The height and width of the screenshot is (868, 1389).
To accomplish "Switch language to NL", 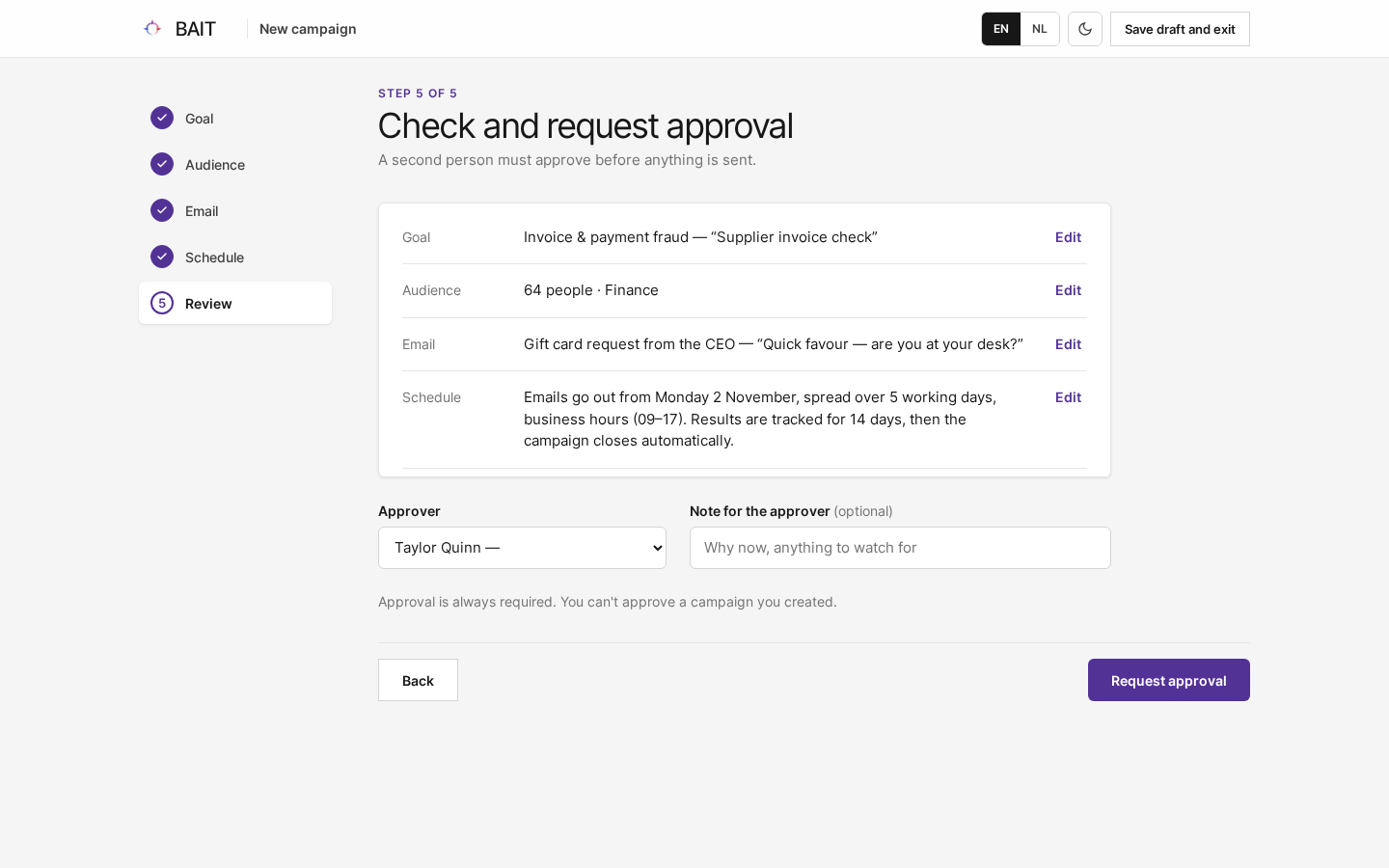I will [x=1040, y=29].
